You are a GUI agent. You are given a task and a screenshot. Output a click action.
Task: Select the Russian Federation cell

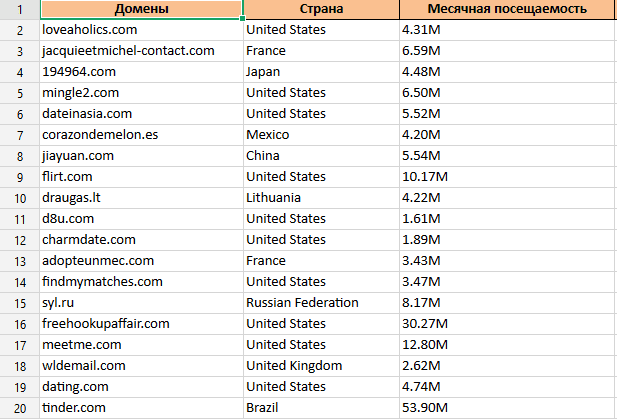tap(321, 303)
